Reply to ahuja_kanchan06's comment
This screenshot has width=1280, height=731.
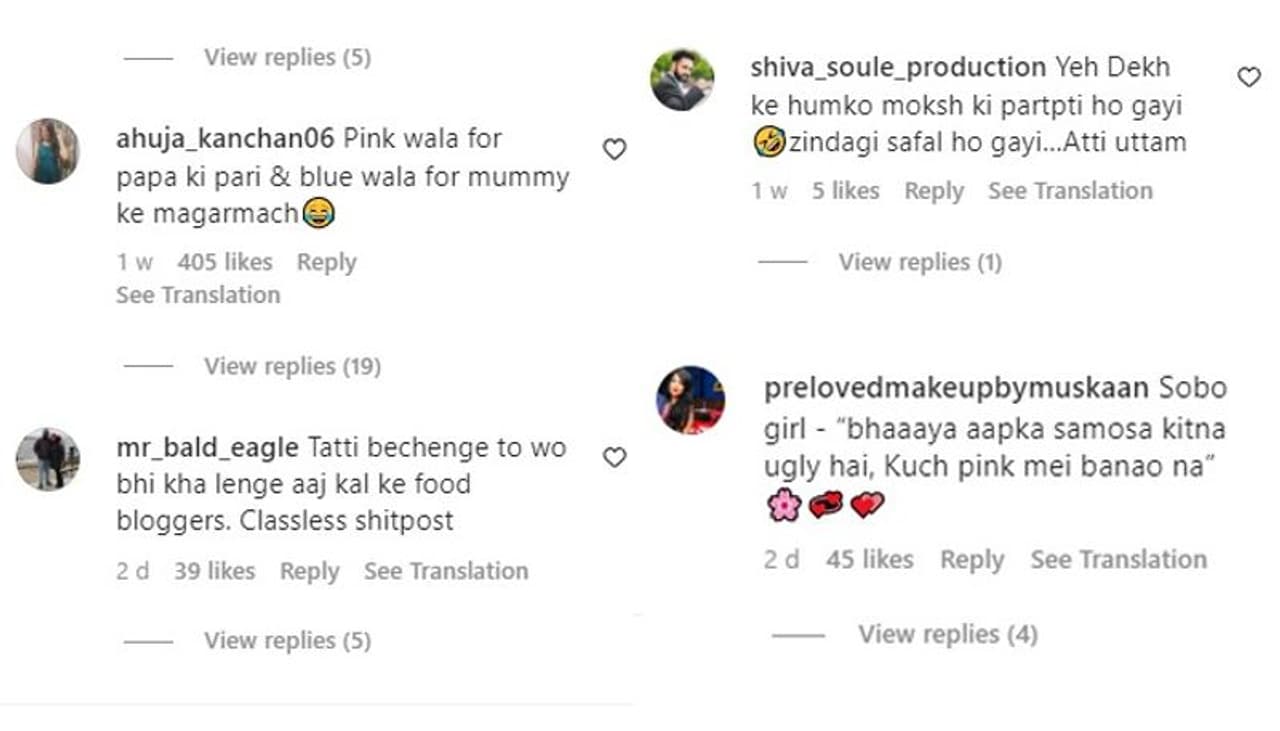326,263
